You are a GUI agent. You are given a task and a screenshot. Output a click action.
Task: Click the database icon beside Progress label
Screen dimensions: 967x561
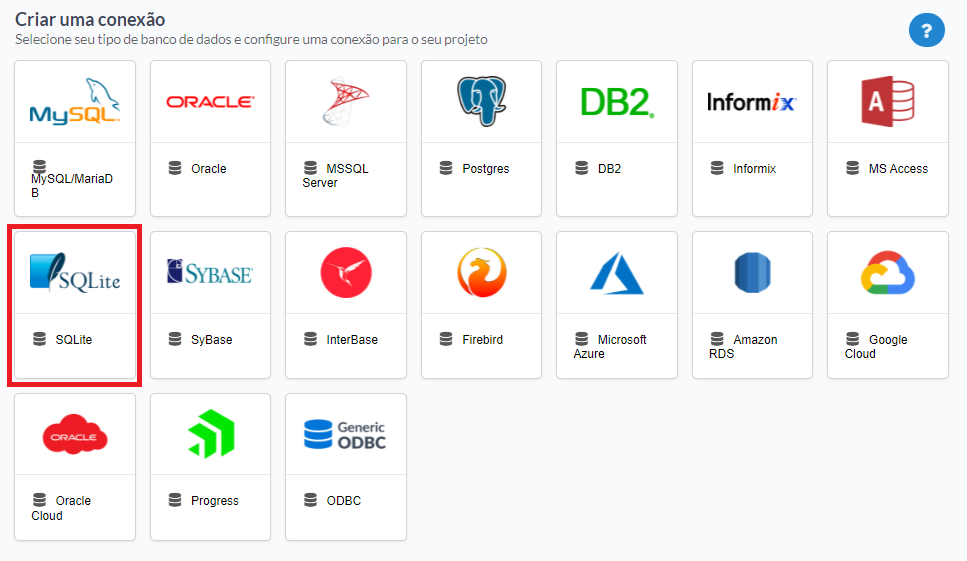(x=175, y=499)
